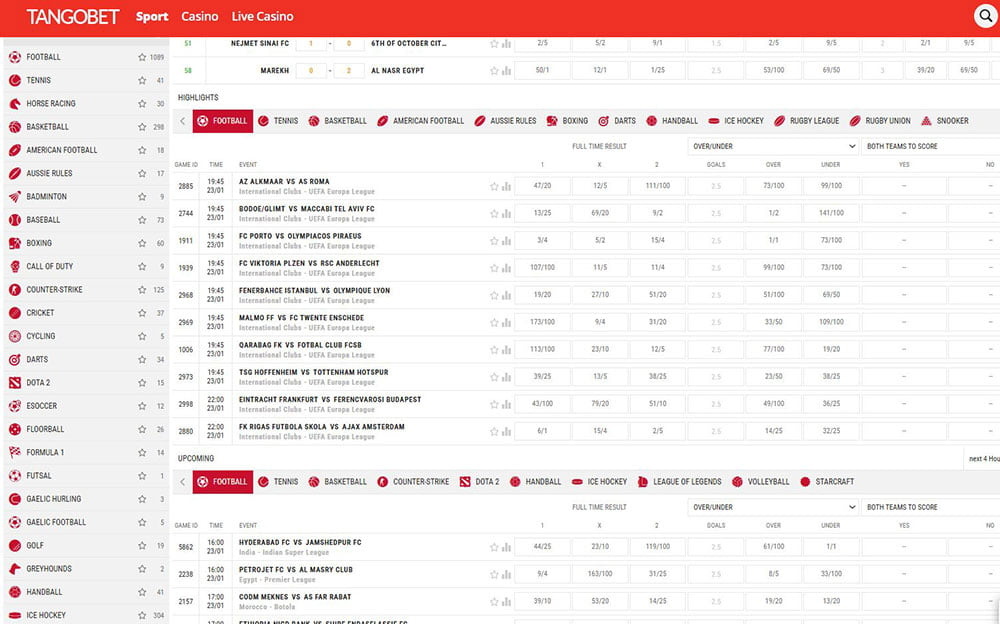
Task: Click the Boxing glove icon in sidebar
Action: tap(15, 243)
